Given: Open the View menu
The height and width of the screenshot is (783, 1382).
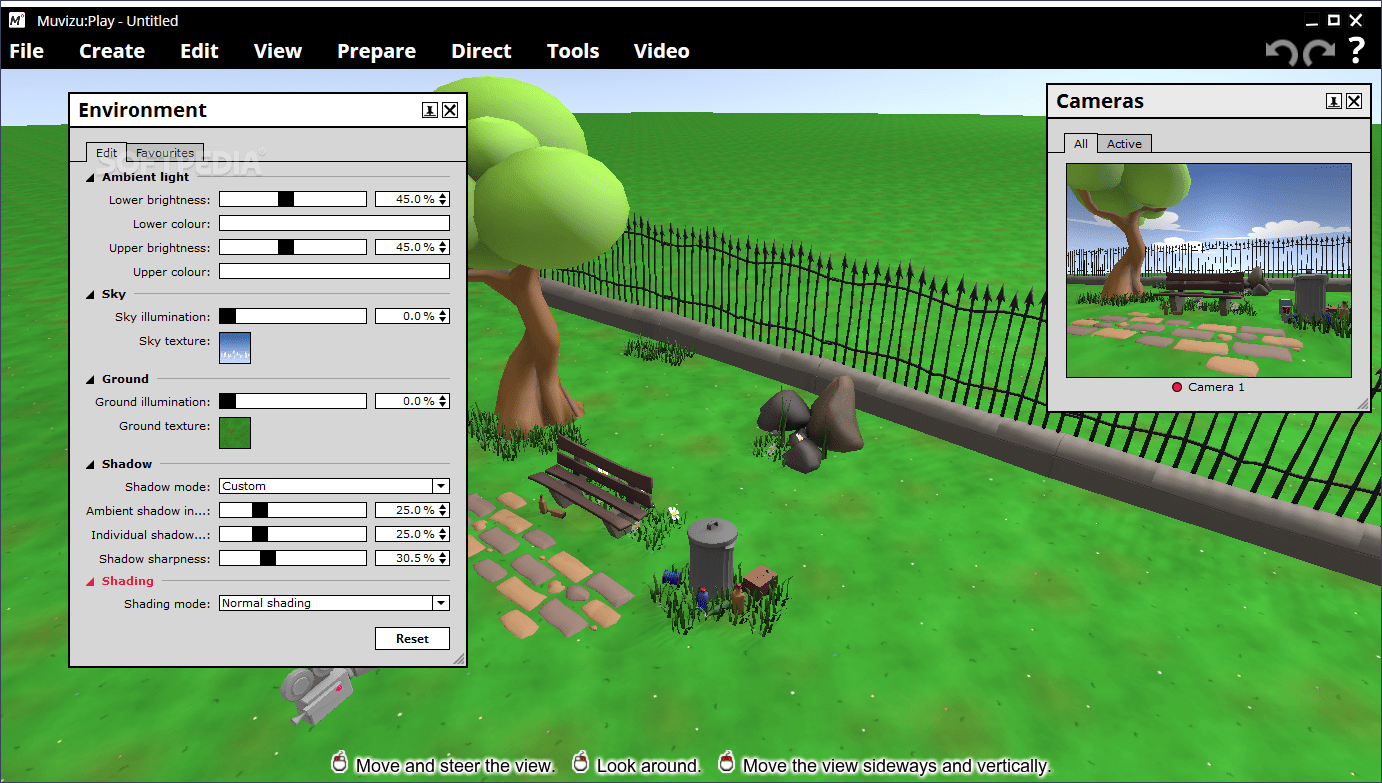Looking at the screenshot, I should pos(278,51).
